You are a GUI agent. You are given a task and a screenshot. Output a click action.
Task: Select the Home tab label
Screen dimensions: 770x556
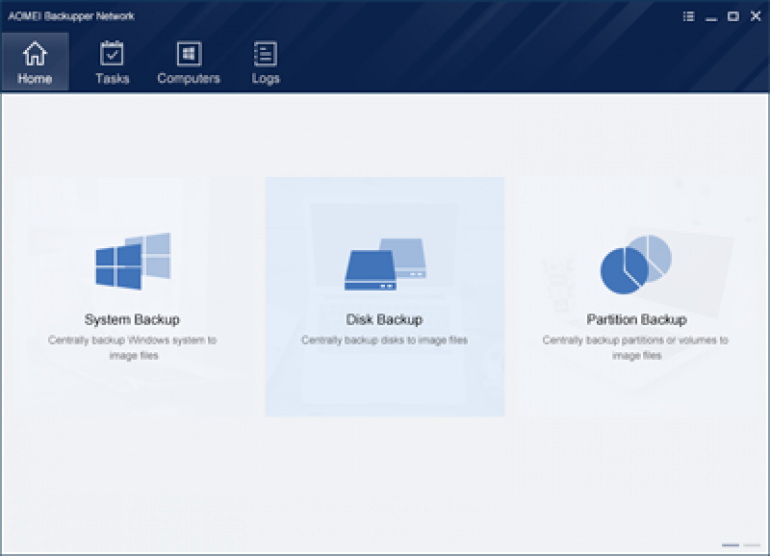click(35, 79)
